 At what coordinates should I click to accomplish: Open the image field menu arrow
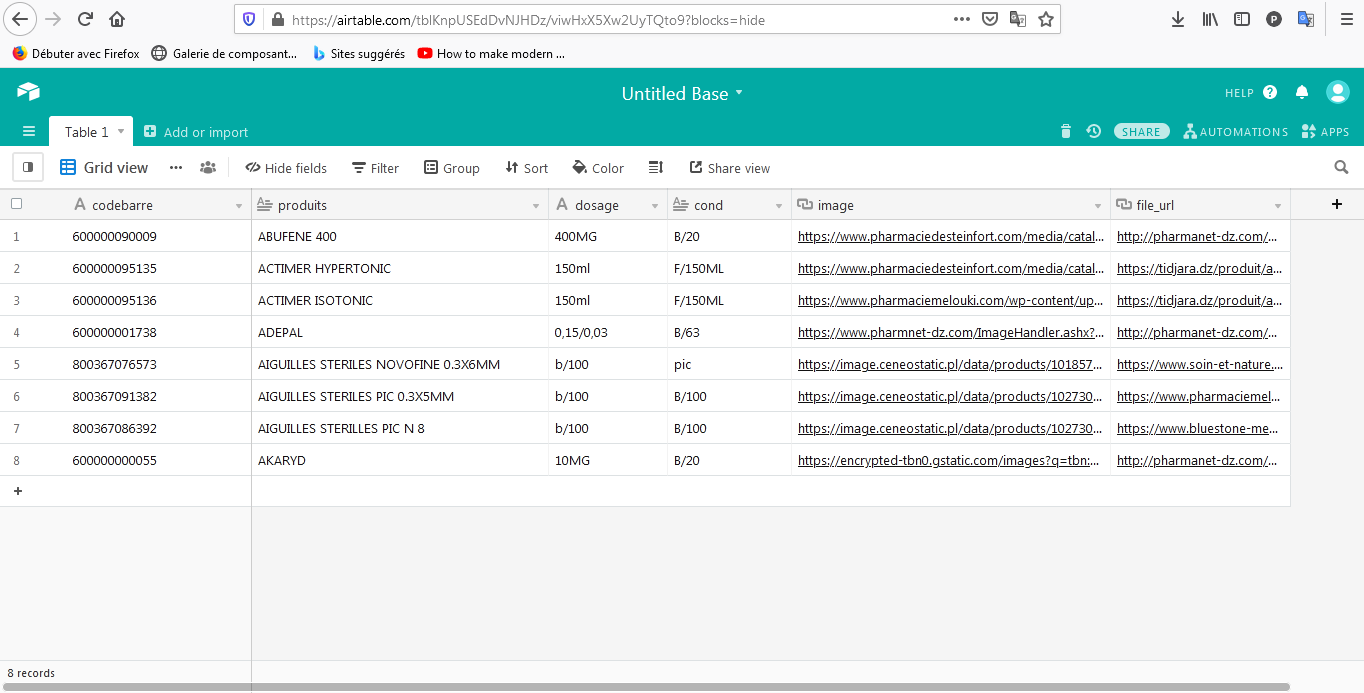coord(1098,206)
